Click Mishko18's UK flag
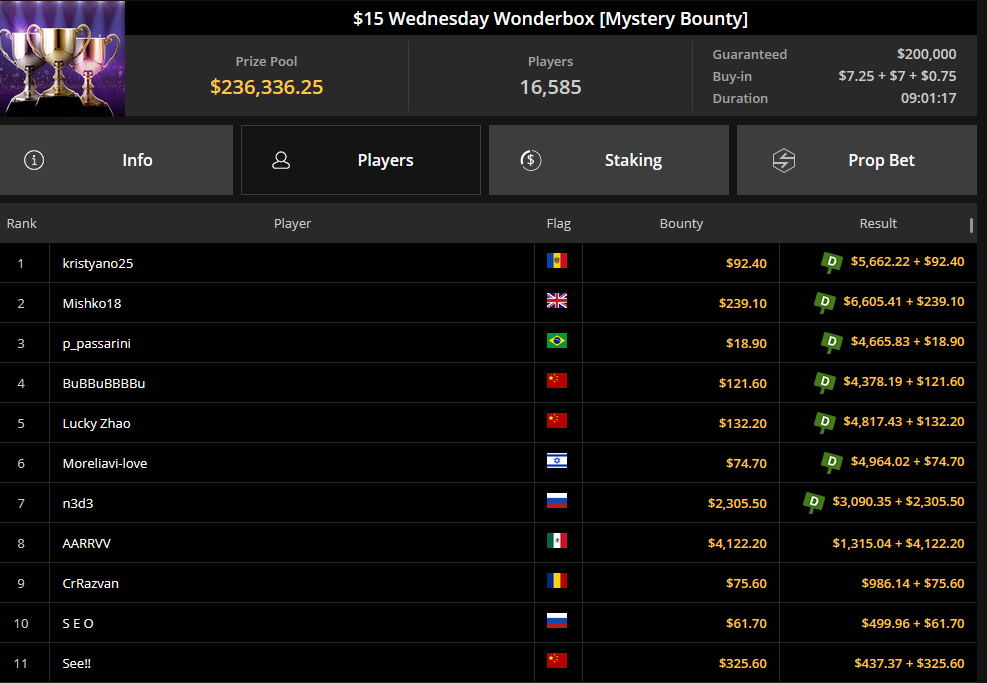Screen dimensions: 987x683 556,300
